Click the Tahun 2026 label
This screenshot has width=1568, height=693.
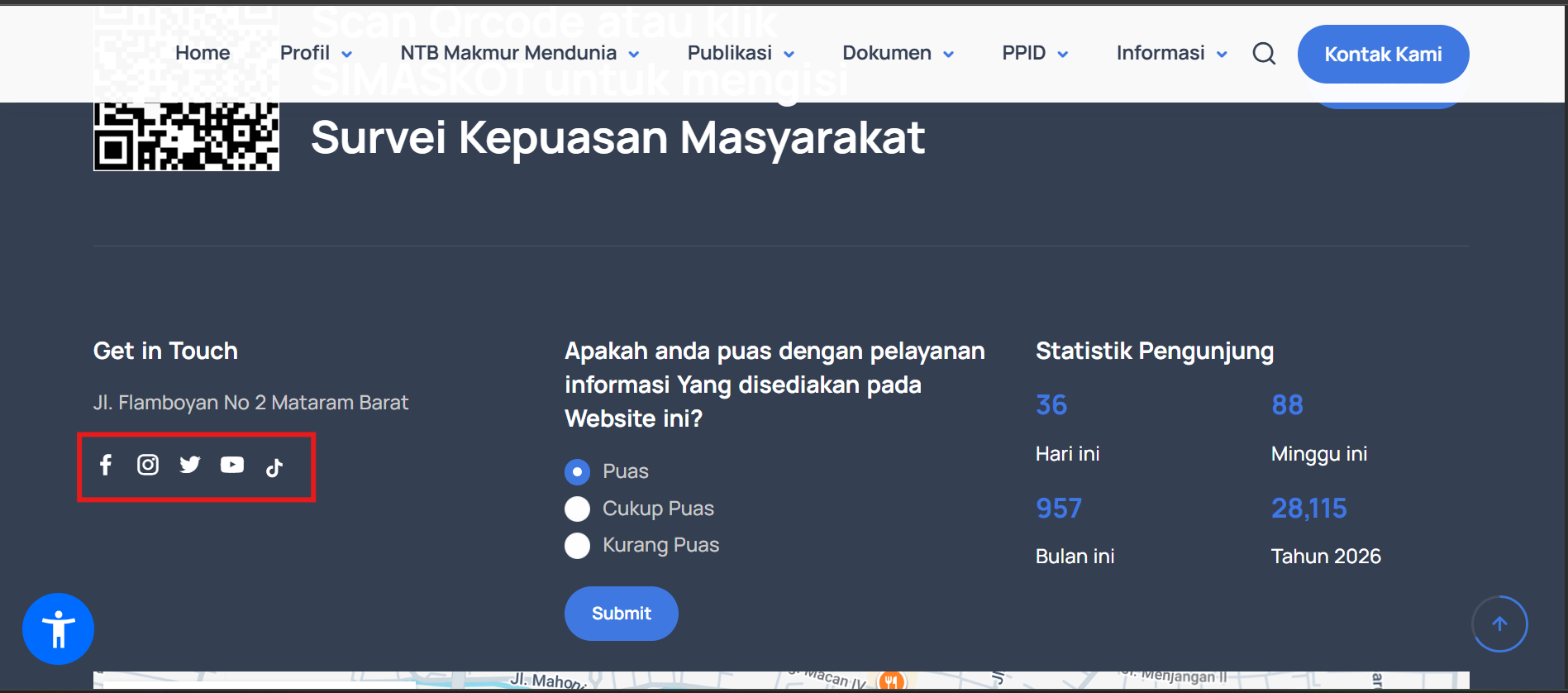pos(1326,557)
